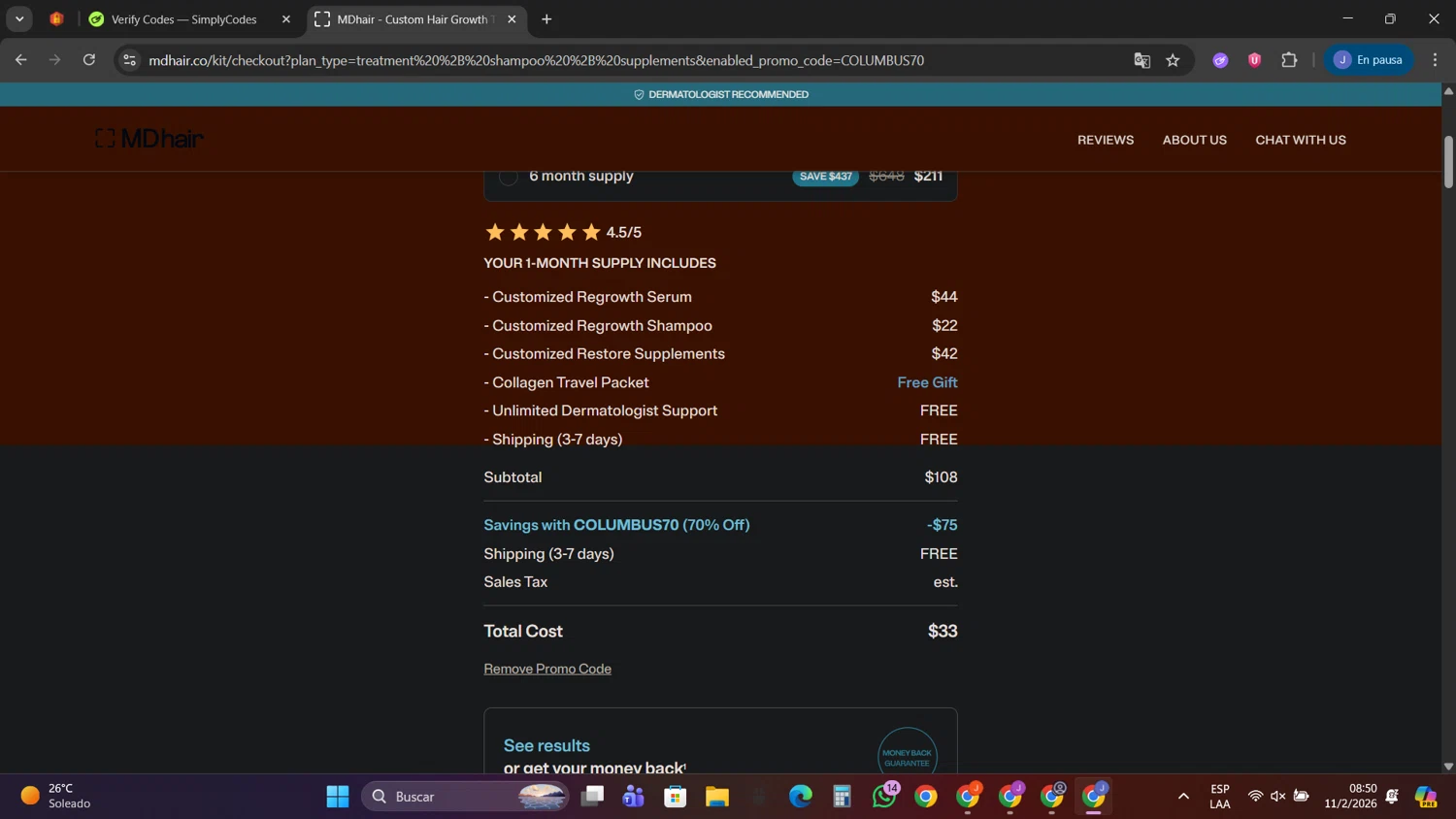This screenshot has height=819, width=1456.
Task: Click the page vertical scrollbar thumb
Action: (x=1448, y=161)
